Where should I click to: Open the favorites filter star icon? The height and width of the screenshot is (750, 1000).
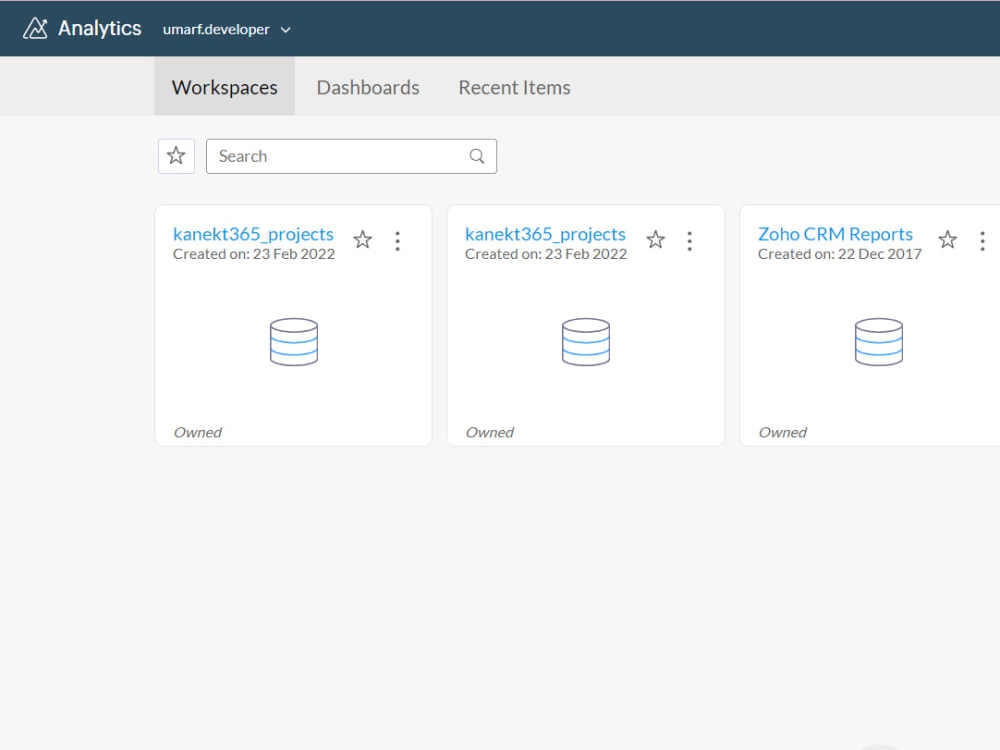[176, 156]
